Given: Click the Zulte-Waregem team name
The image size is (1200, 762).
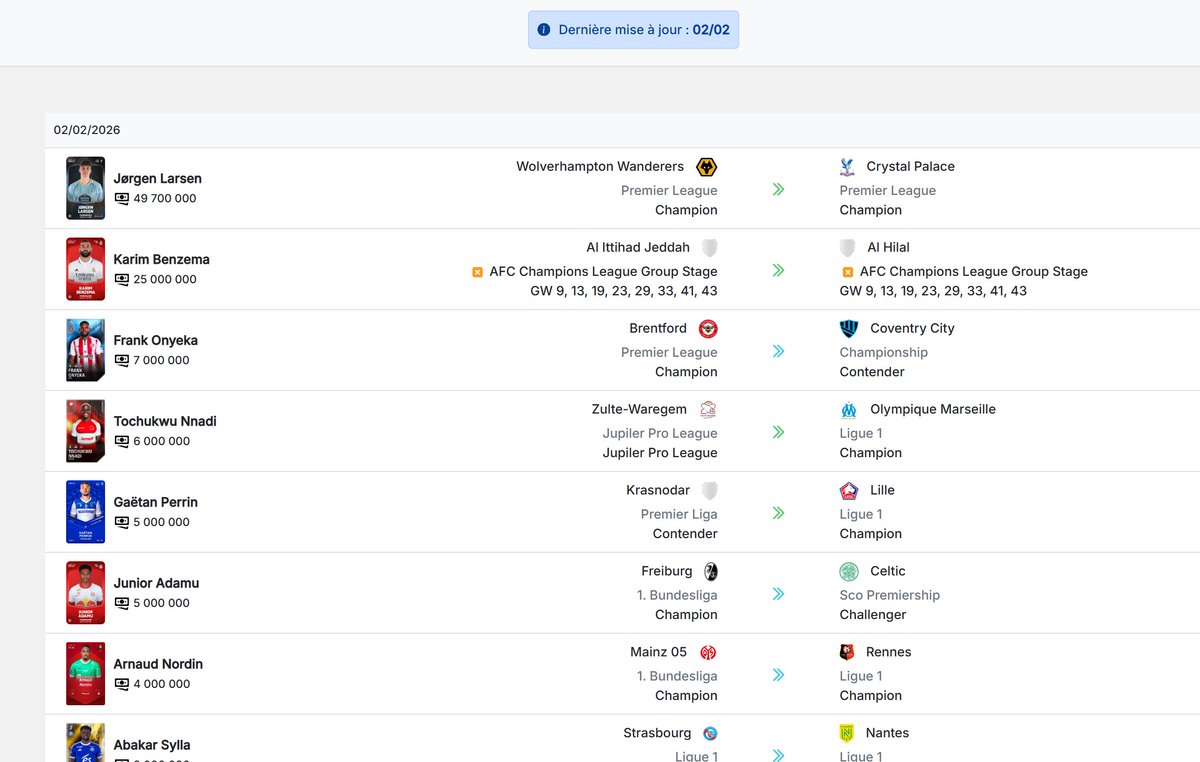Looking at the screenshot, I should click(x=639, y=410).
